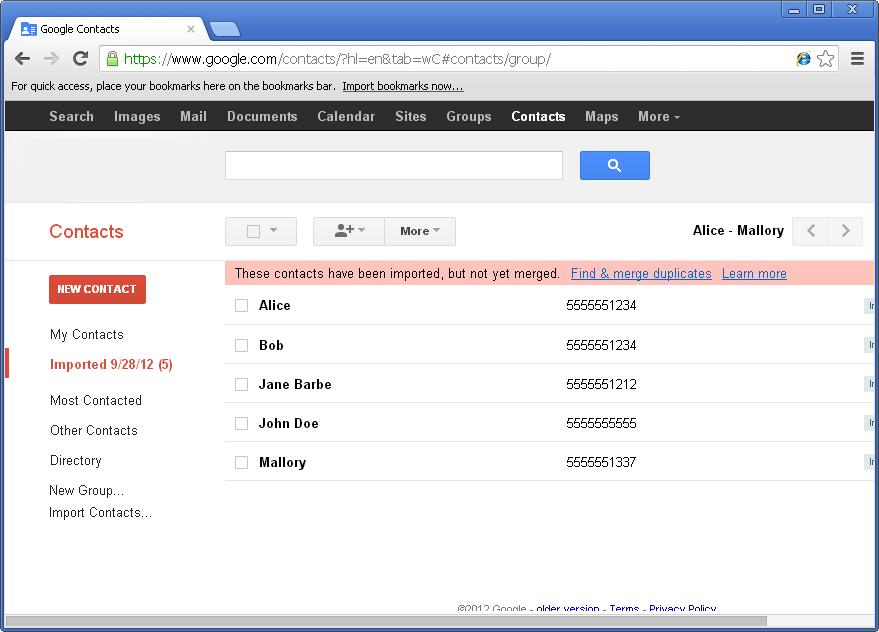Switch to the Mail section
The height and width of the screenshot is (632, 879).
[x=193, y=117]
